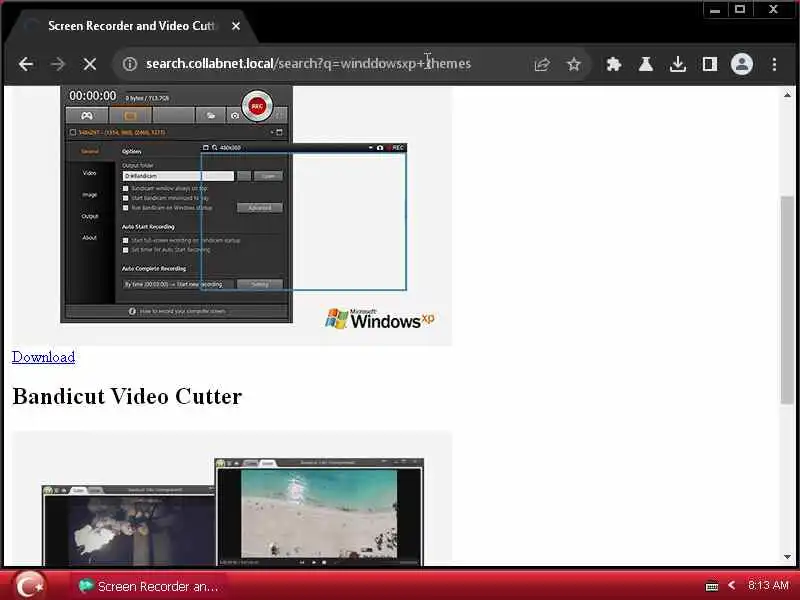800x600 pixels.
Task: Close the Screen Recorder tab
Action: pyautogui.click(x=236, y=26)
